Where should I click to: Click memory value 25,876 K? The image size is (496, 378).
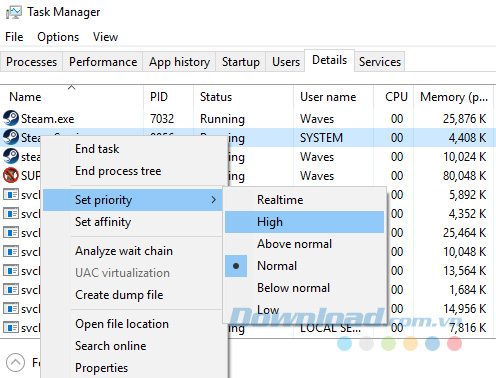click(465, 119)
